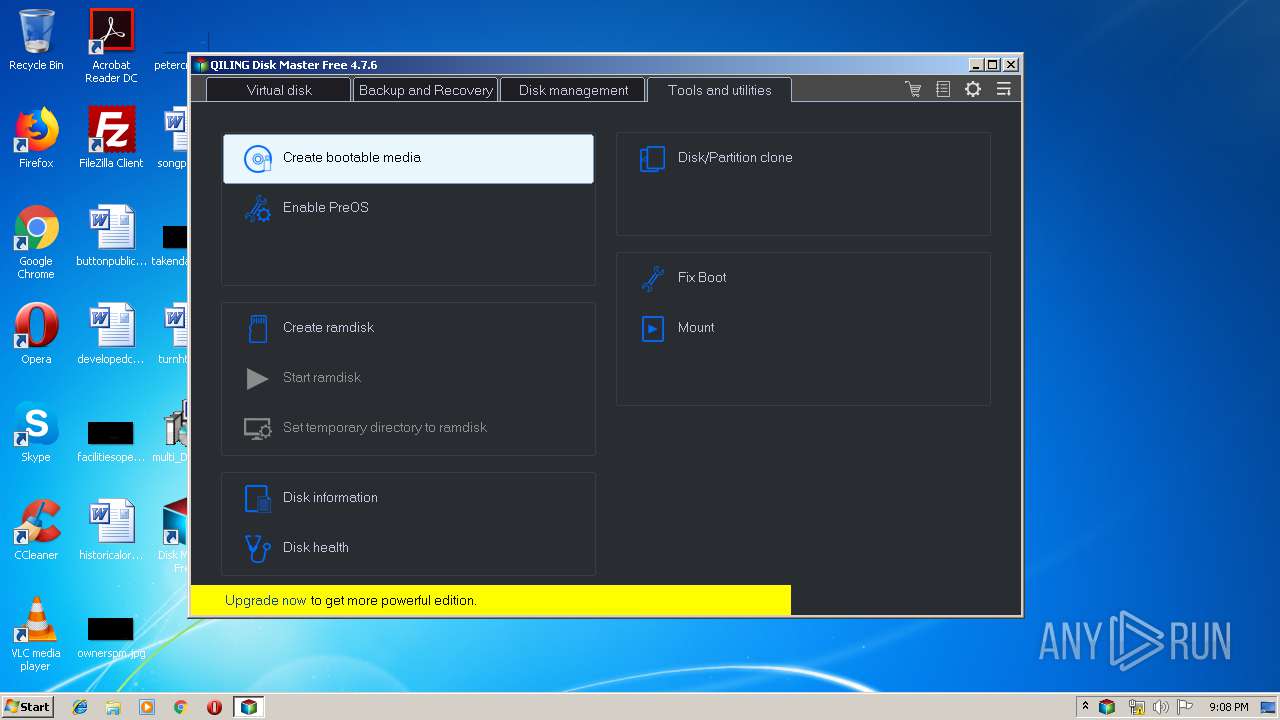Viewport: 1280px width, 720px height.
Task: Open Chrome from the taskbar
Action: click(180, 707)
